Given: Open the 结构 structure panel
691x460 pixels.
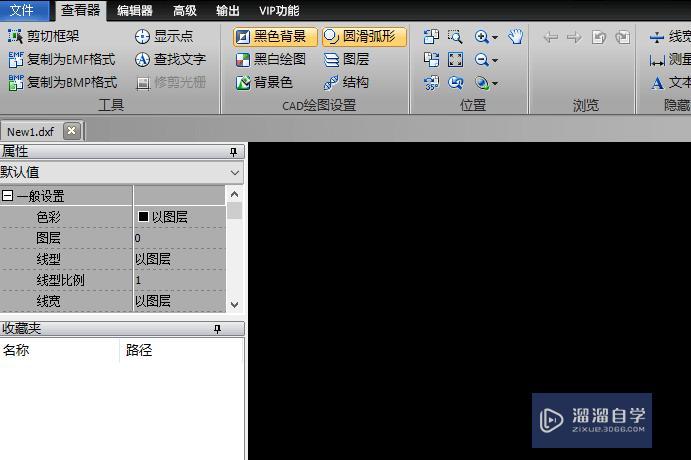Looking at the screenshot, I should [346, 82].
